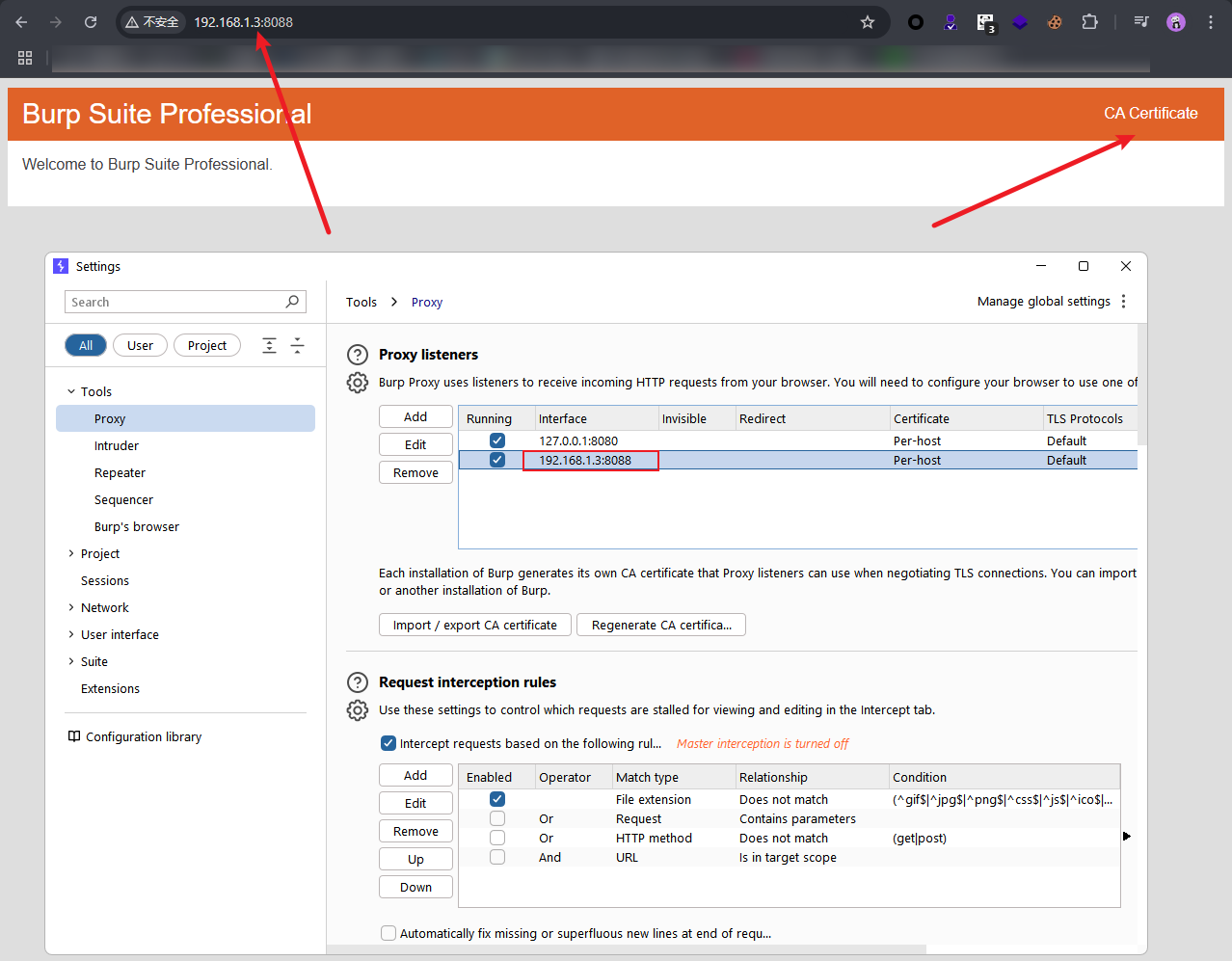Uncheck Running for 127.0.0.1:8080 listener
This screenshot has width=1232, height=961.
click(497, 440)
